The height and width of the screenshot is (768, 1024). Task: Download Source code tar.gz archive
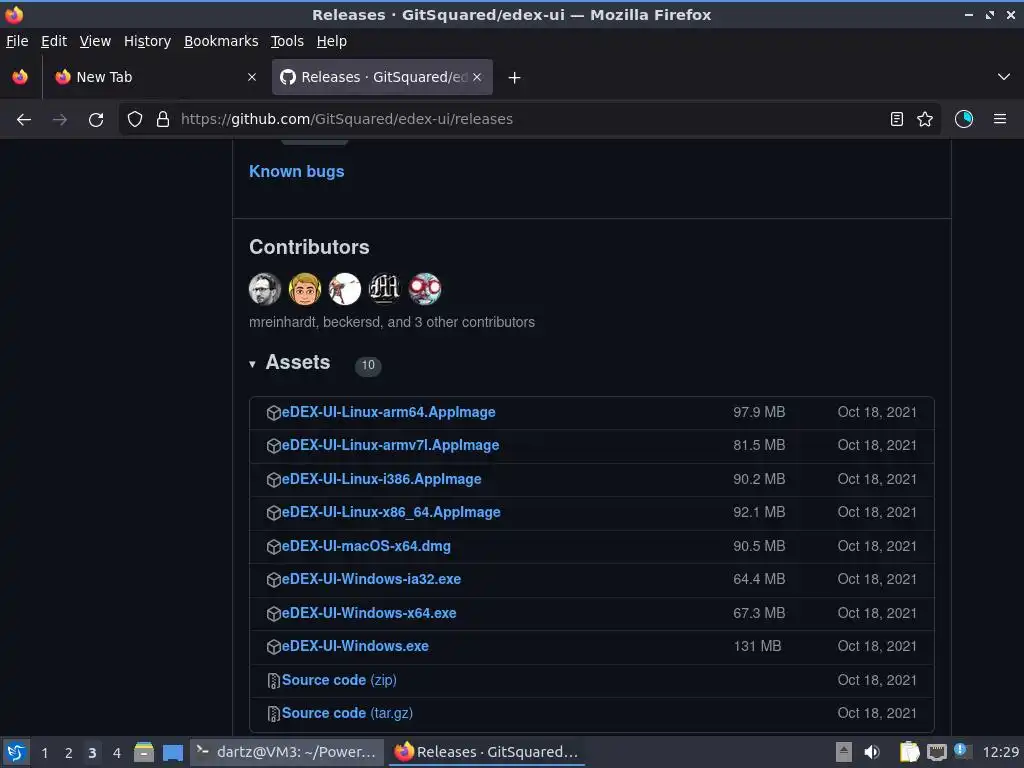coord(347,714)
